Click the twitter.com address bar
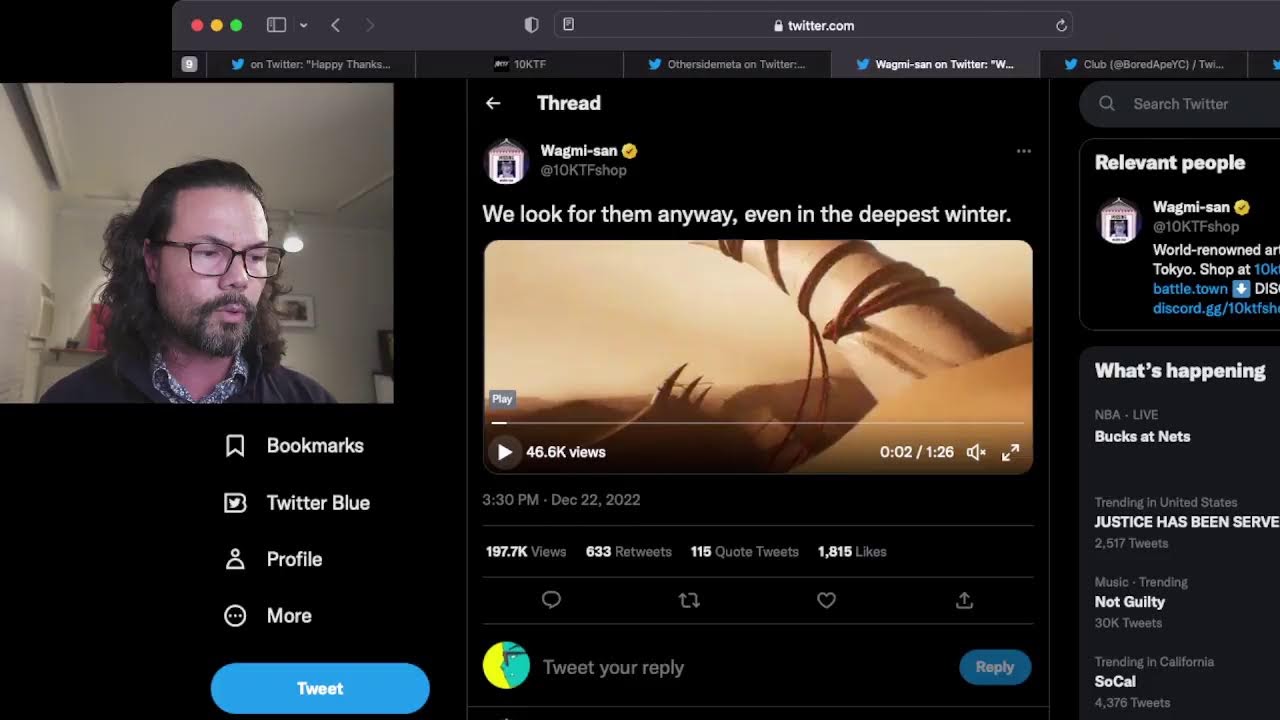Image resolution: width=1280 pixels, height=720 pixels. (x=814, y=25)
